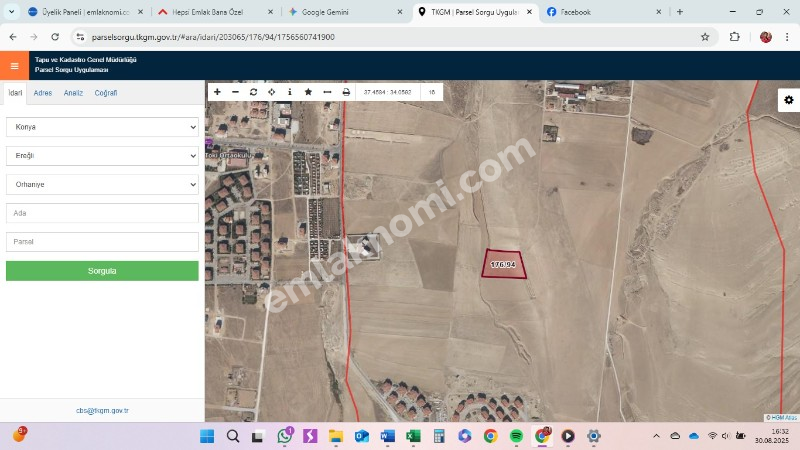Click the zoom in plus icon
The width and height of the screenshot is (800, 450).
point(217,91)
